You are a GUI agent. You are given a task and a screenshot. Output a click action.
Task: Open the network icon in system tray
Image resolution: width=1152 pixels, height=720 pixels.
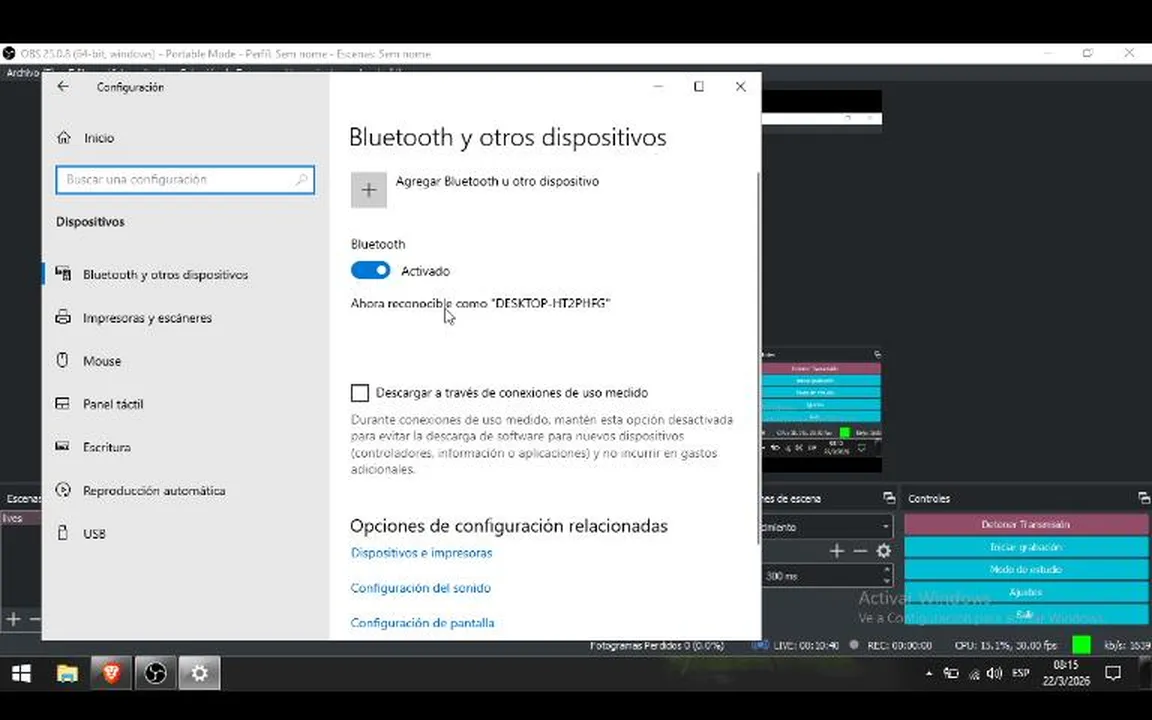(x=974, y=674)
